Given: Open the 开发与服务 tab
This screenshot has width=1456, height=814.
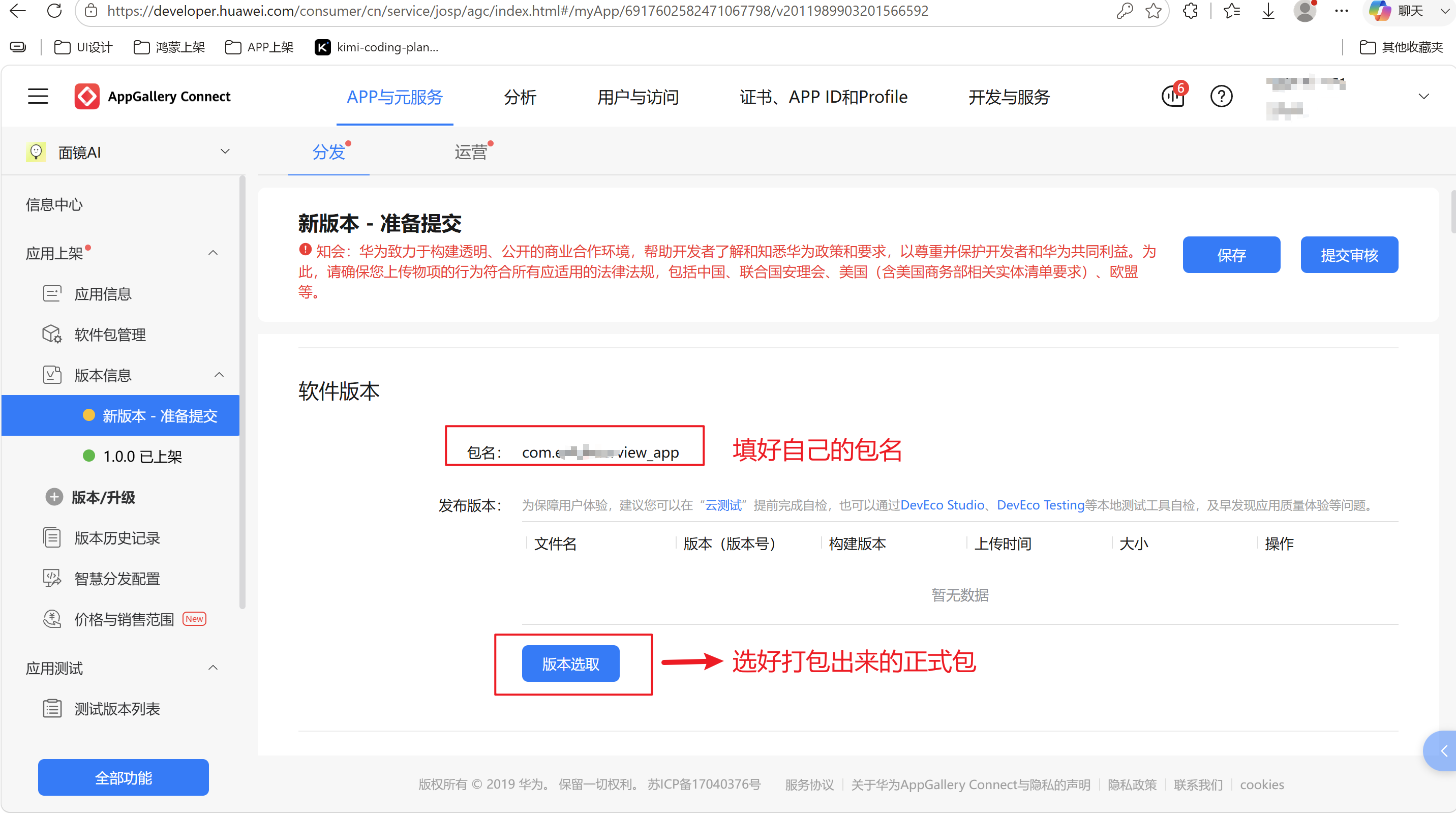Looking at the screenshot, I should (1009, 97).
